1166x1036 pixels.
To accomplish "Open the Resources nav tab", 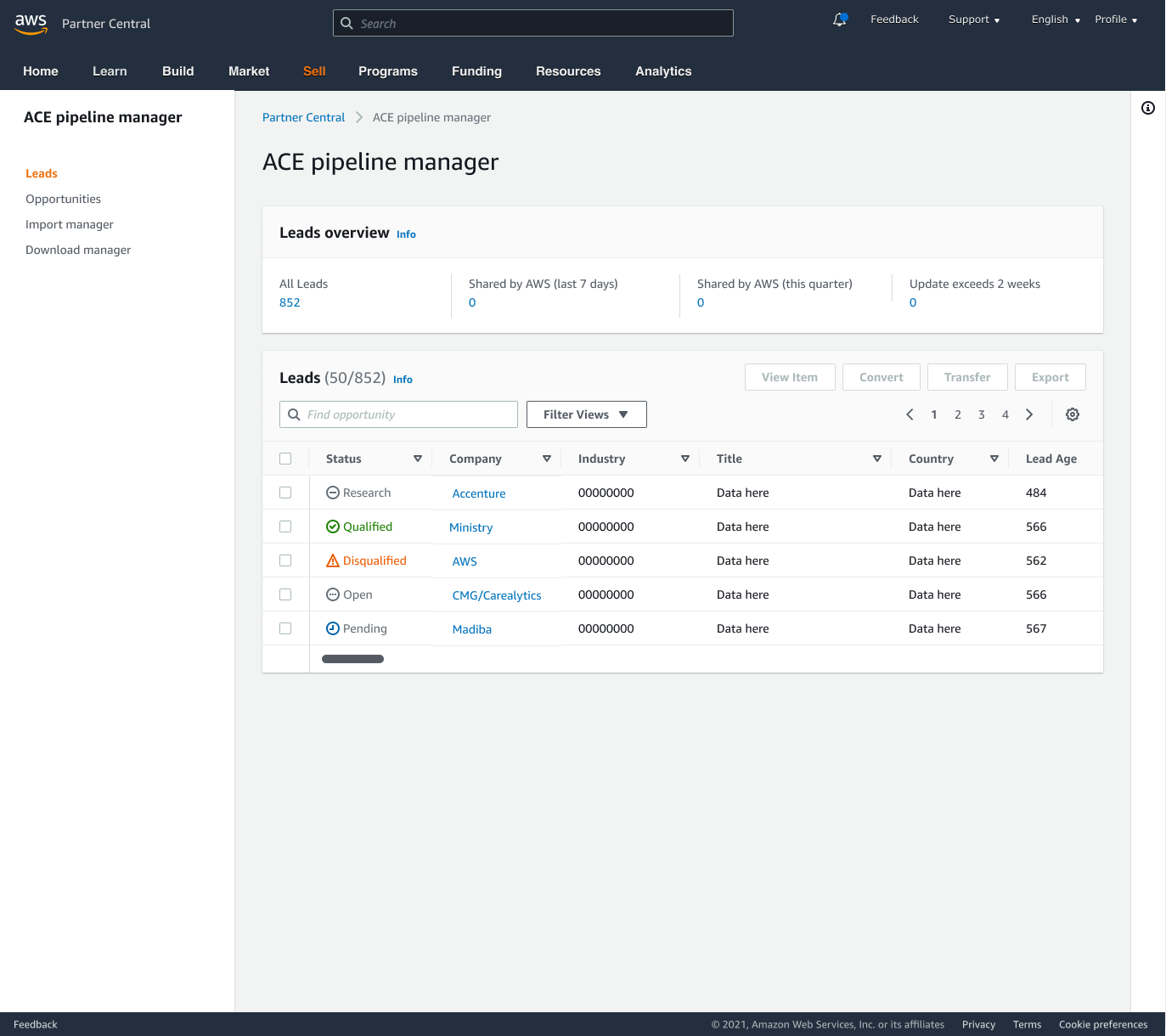I will pyautogui.click(x=568, y=71).
